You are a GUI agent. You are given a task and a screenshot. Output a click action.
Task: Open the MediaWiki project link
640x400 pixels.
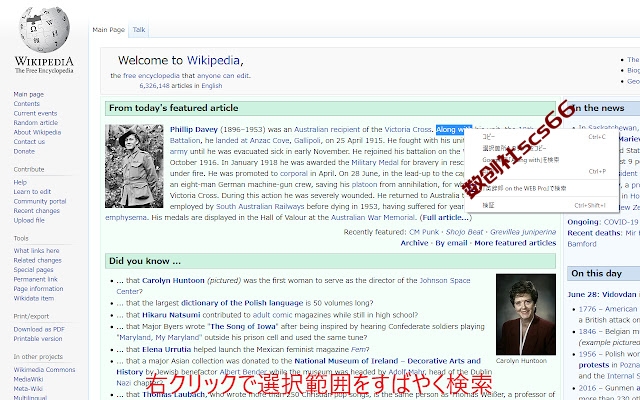click(x=28, y=379)
